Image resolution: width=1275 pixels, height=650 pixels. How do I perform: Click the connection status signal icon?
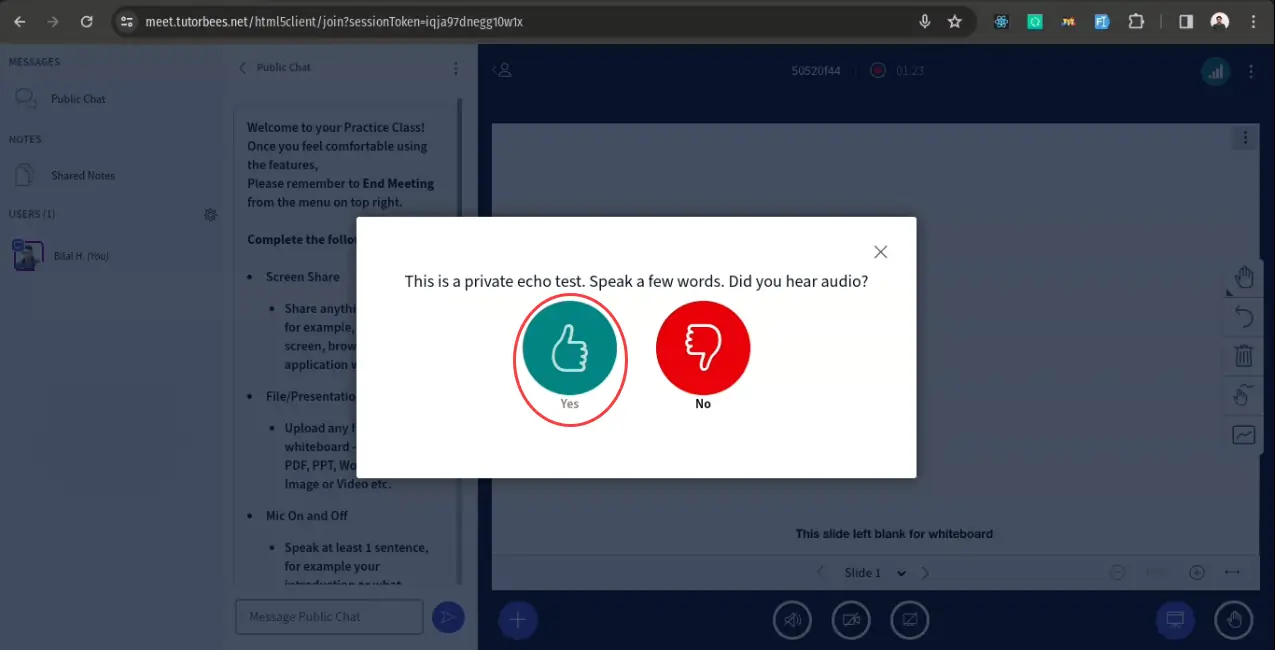[x=1215, y=71]
